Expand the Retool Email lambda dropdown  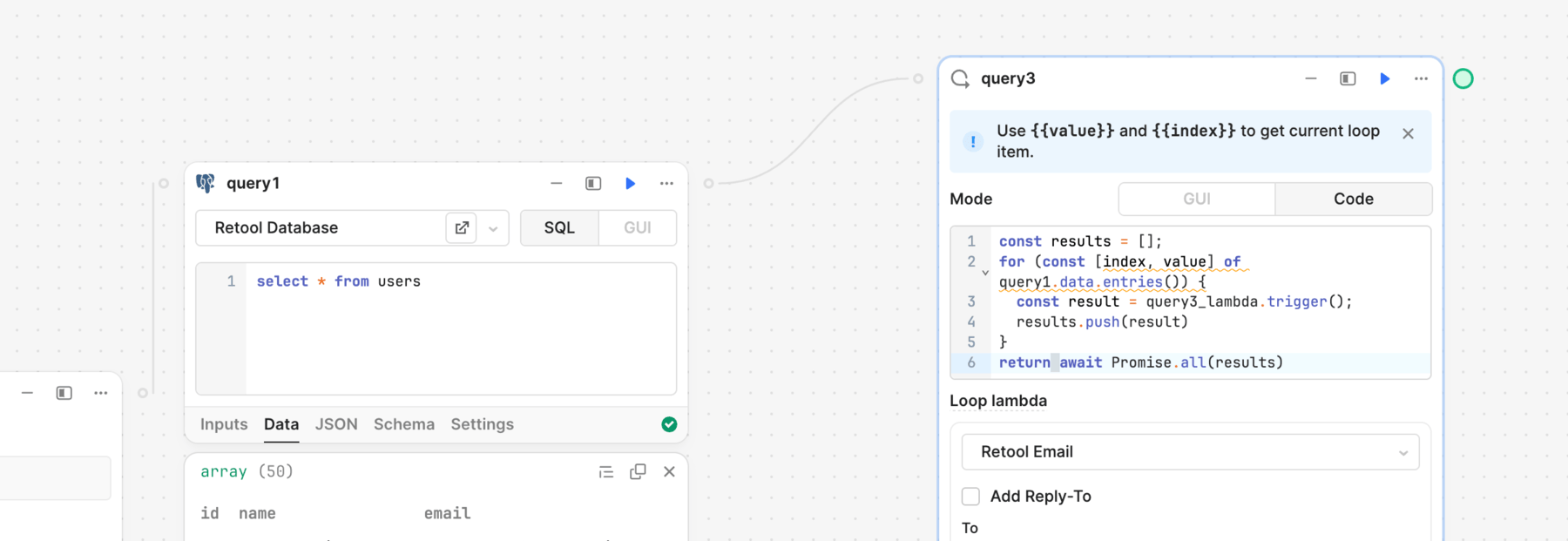click(1190, 452)
